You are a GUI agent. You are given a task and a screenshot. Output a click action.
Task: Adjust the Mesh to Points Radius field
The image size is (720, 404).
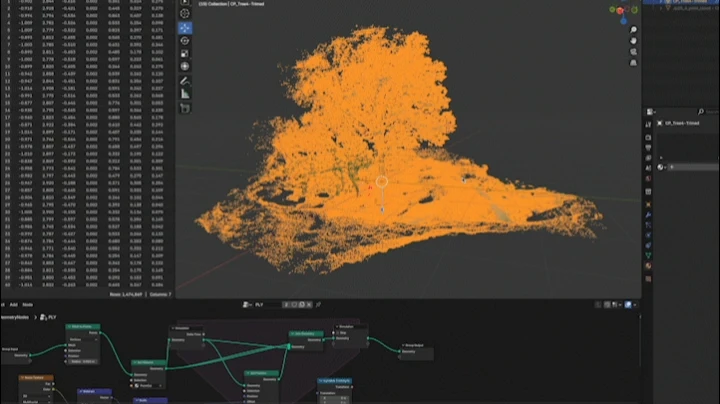click(83, 361)
